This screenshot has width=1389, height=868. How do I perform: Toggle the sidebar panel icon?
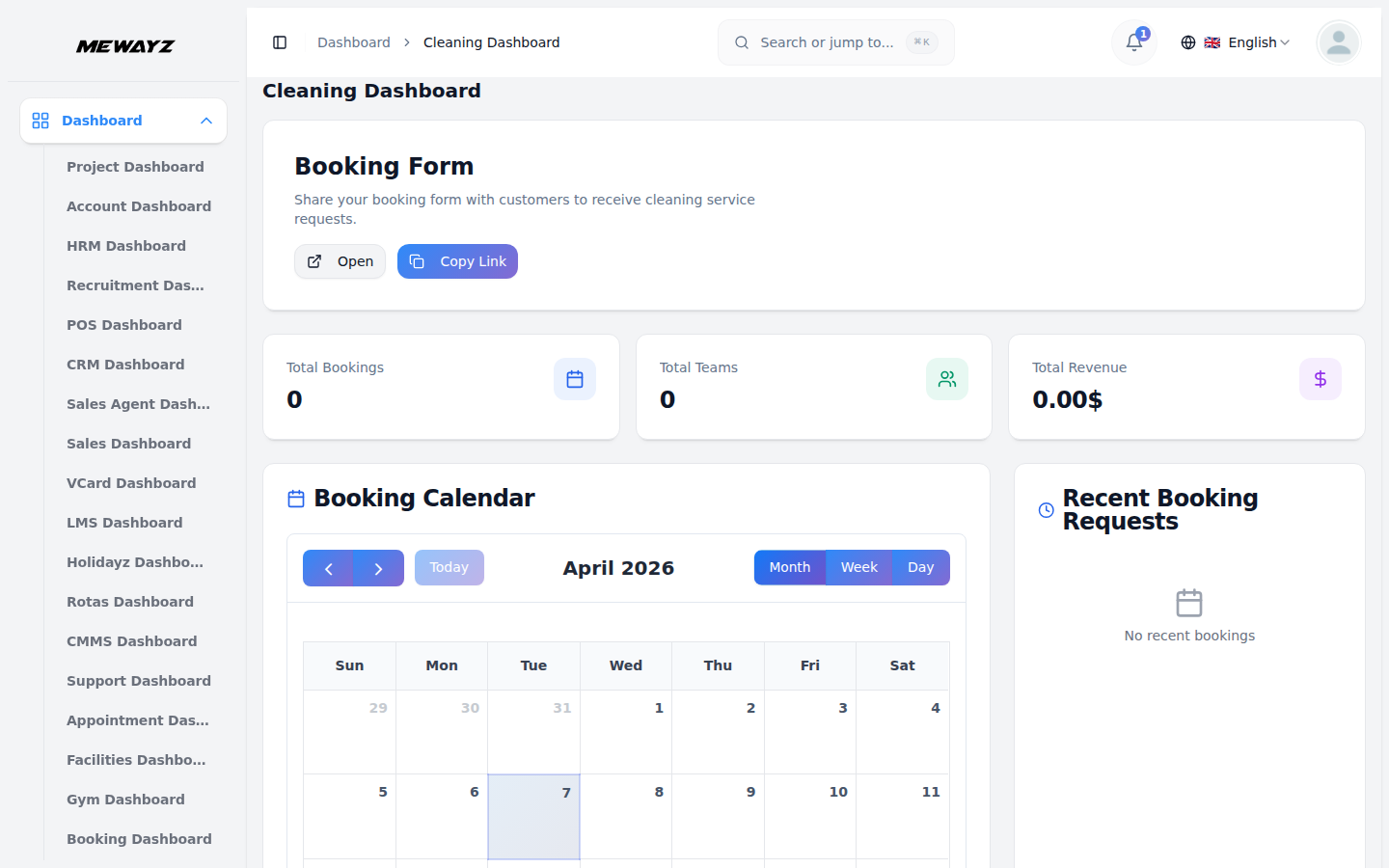(280, 42)
